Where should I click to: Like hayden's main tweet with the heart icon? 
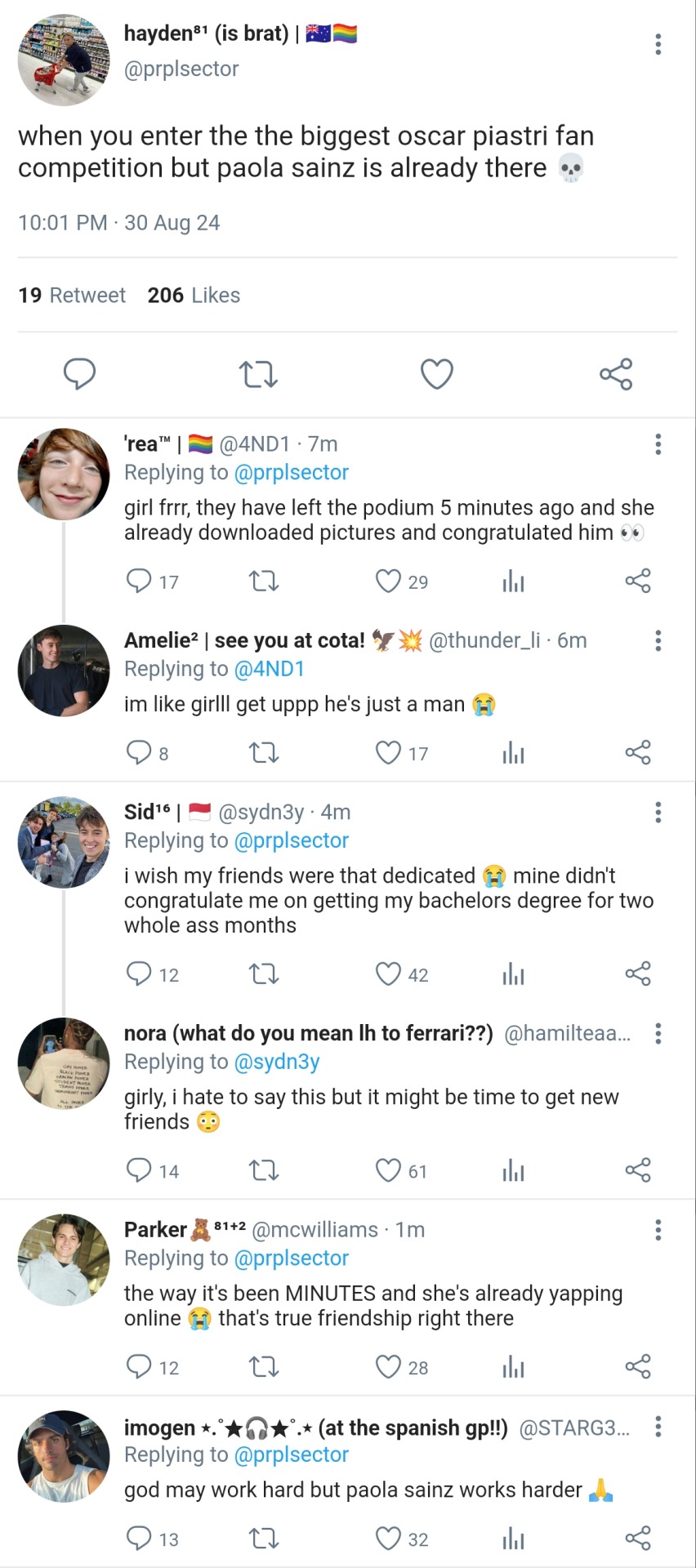[x=436, y=374]
